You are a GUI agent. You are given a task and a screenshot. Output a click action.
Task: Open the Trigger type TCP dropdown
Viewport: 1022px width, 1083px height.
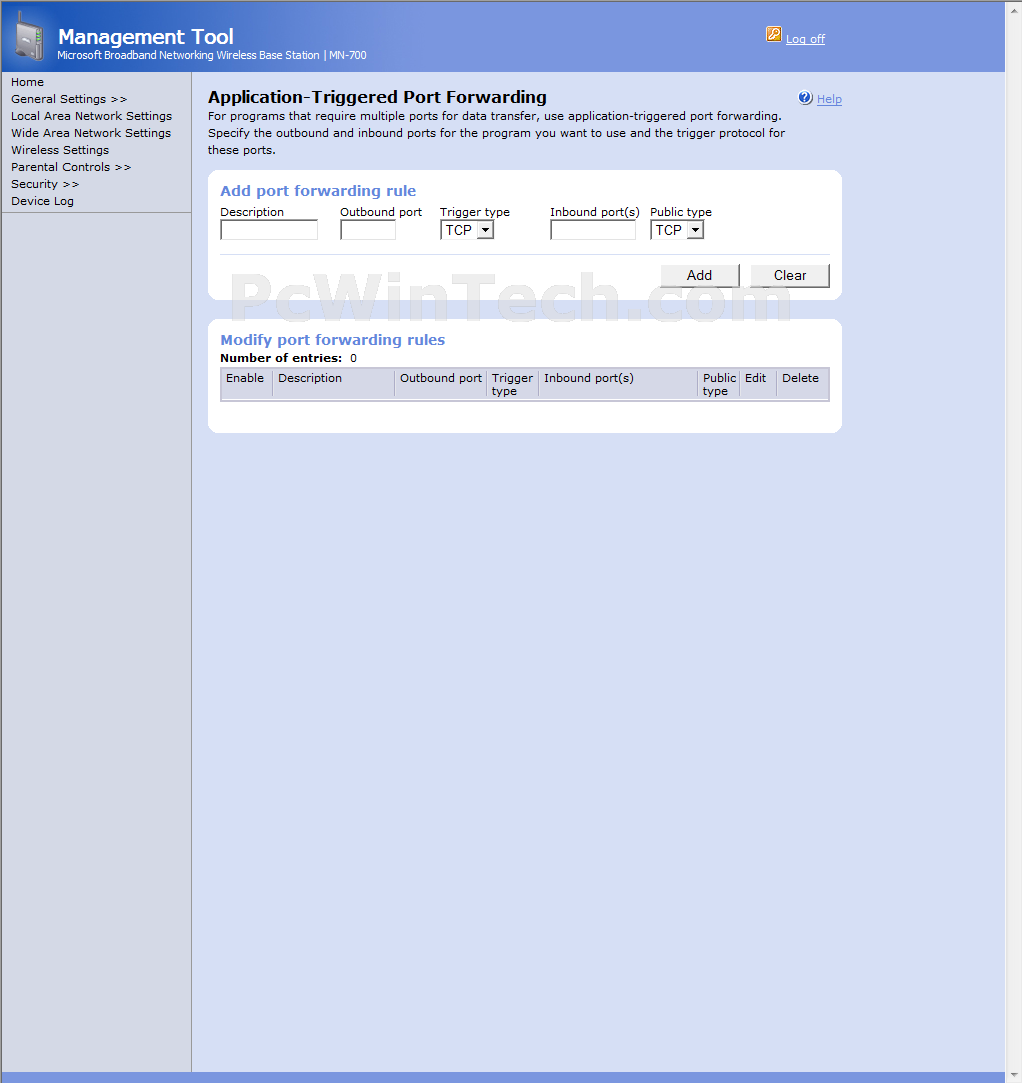[467, 230]
